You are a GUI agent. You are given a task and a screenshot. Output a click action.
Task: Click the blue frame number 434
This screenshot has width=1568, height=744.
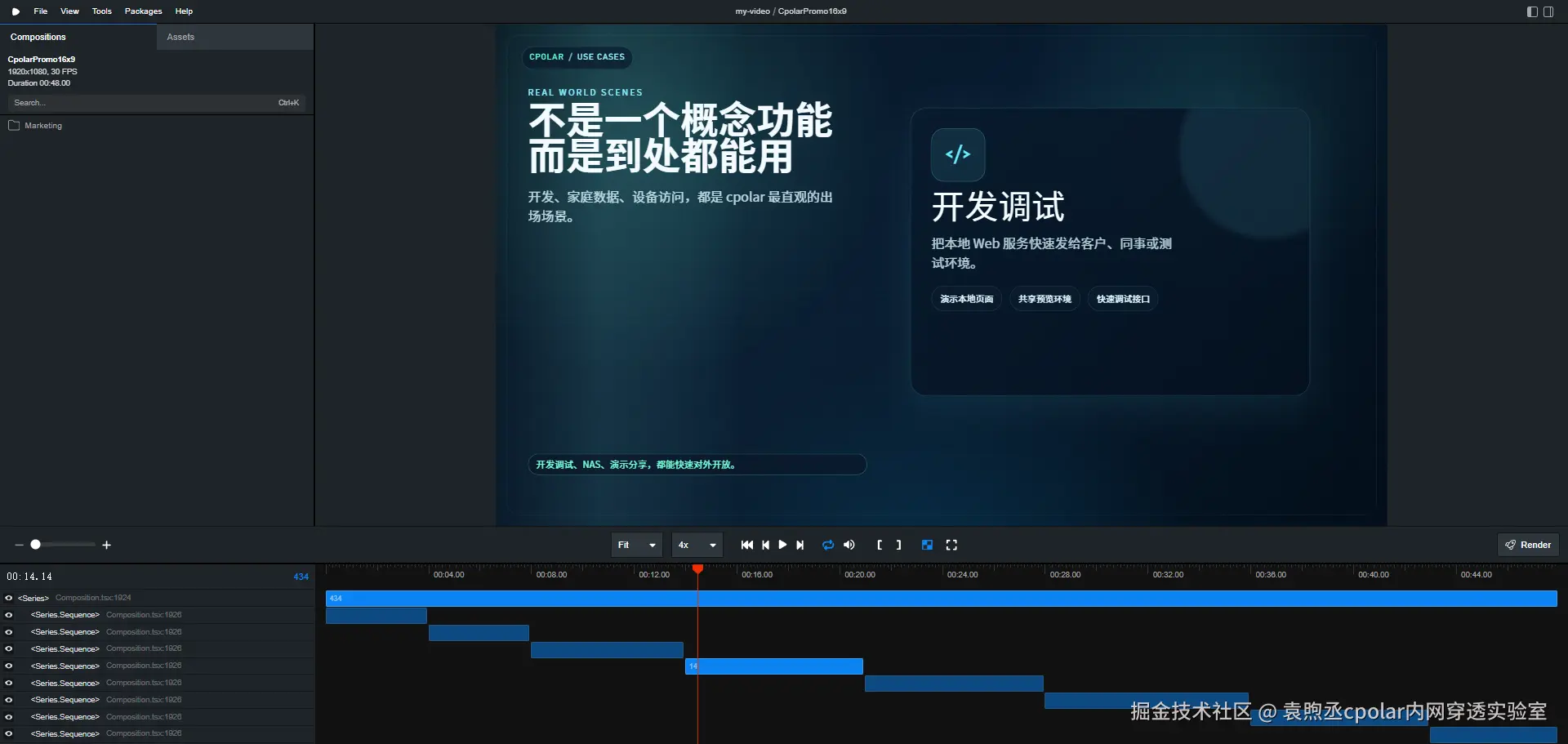(301, 577)
